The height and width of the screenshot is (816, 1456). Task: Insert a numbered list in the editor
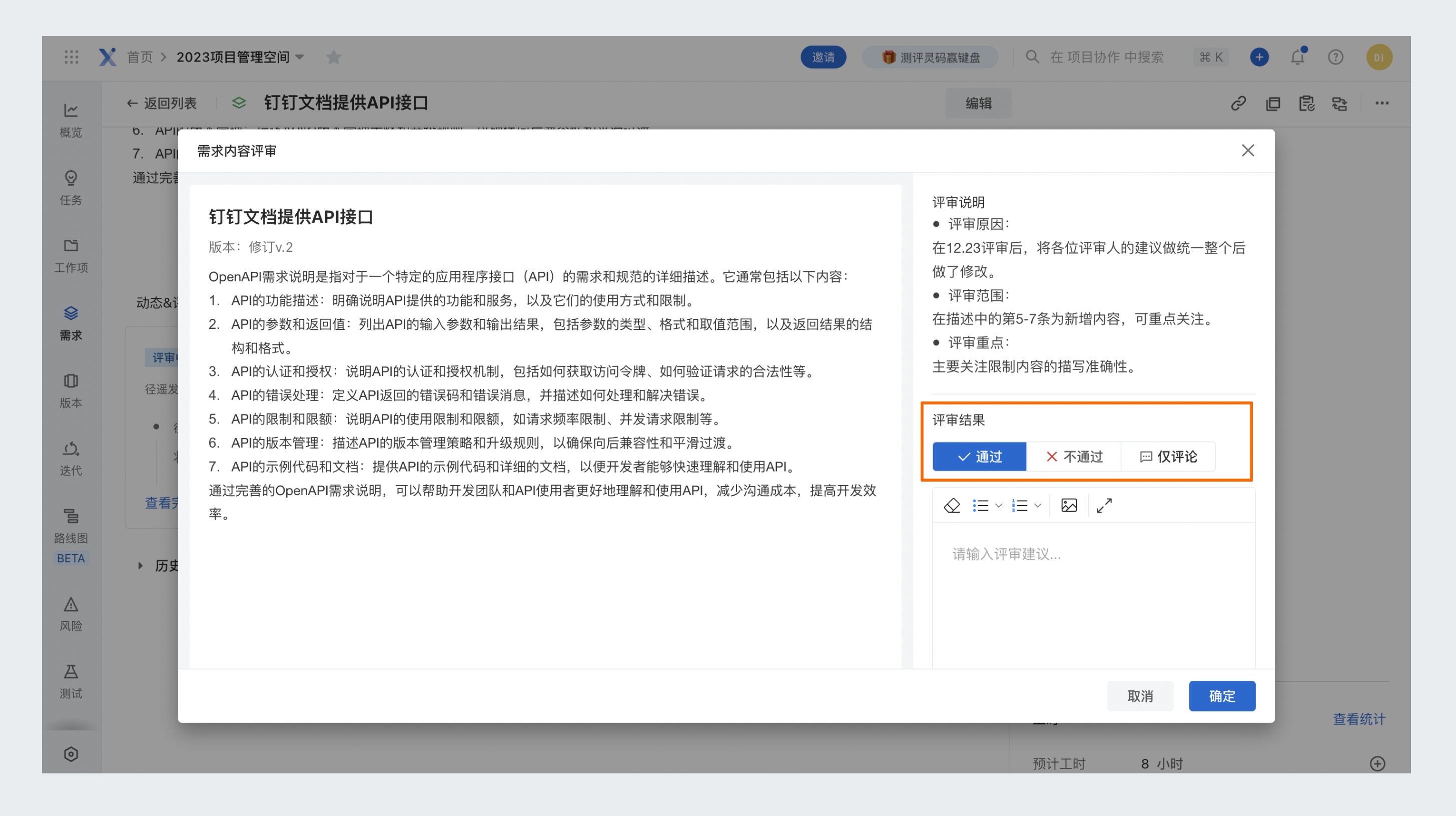(1020, 505)
